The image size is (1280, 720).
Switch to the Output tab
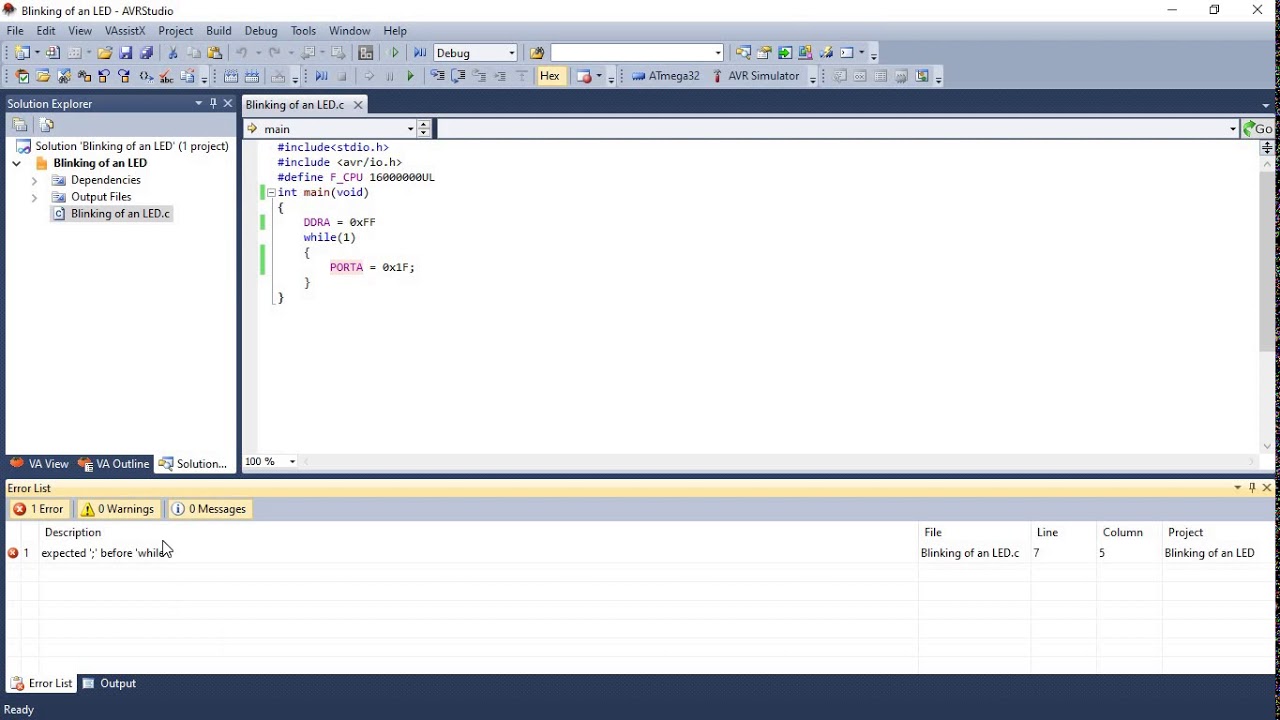109,684
